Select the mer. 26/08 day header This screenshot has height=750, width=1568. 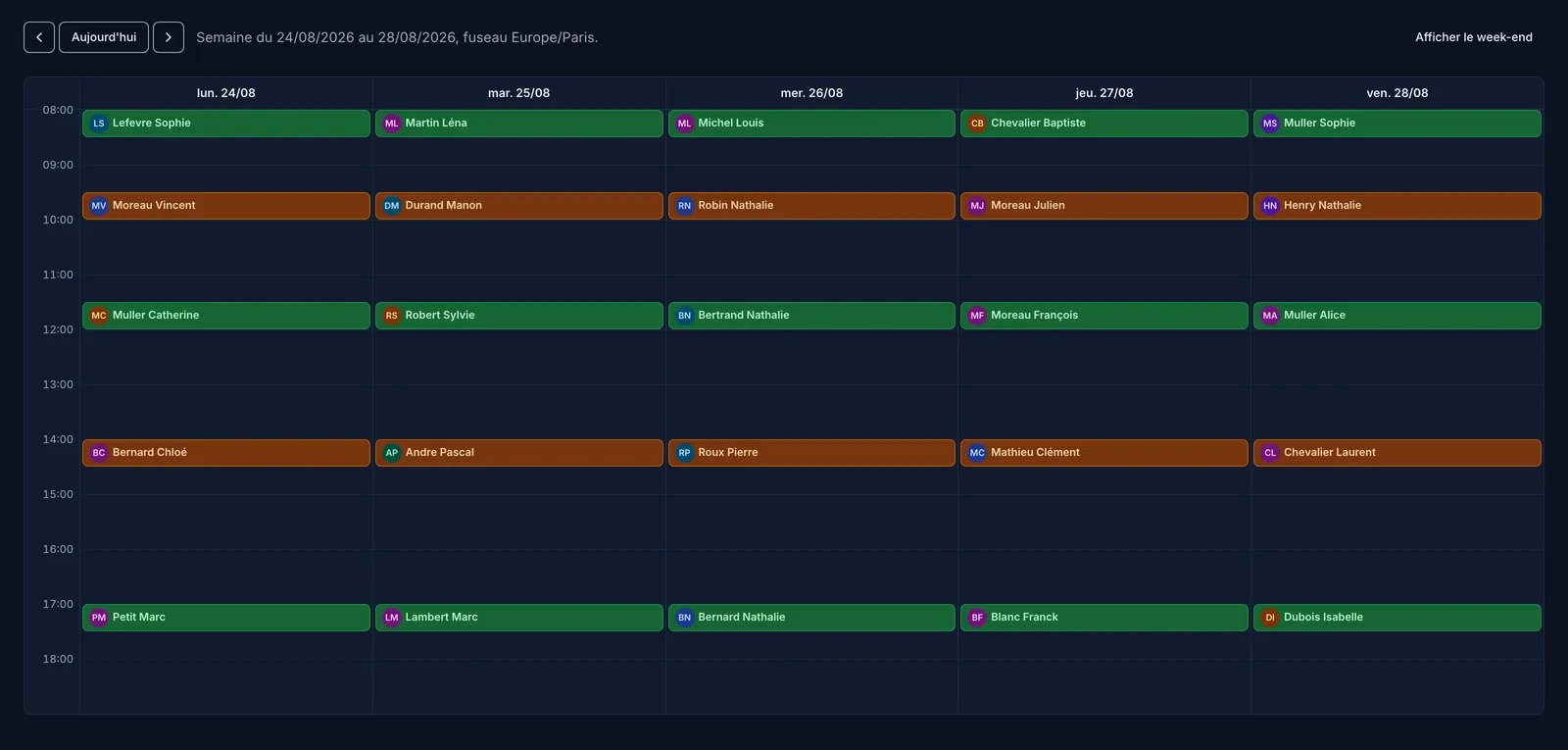tap(811, 93)
